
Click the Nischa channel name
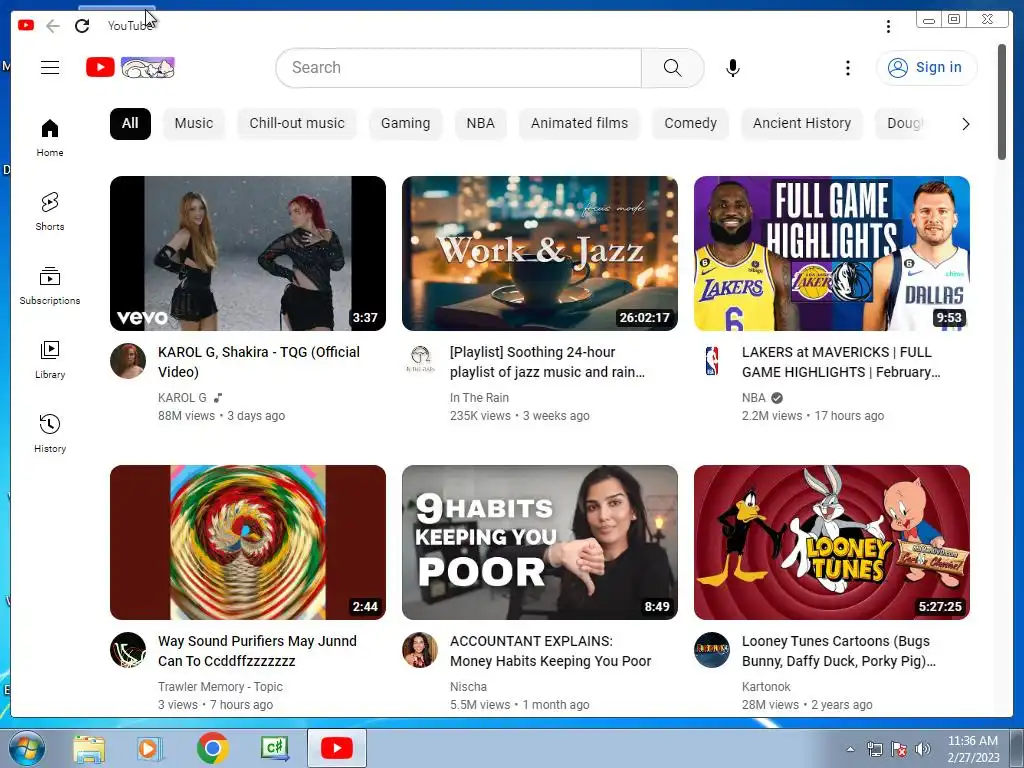[468, 686]
